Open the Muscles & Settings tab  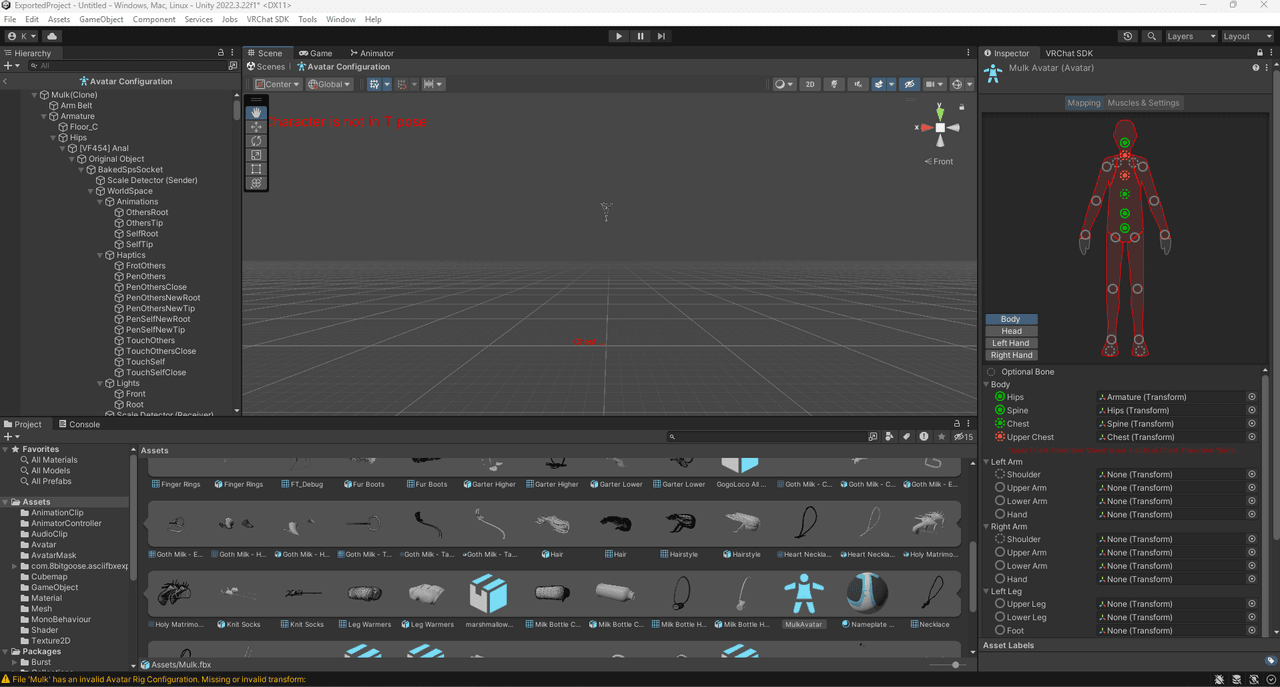tap(1144, 103)
